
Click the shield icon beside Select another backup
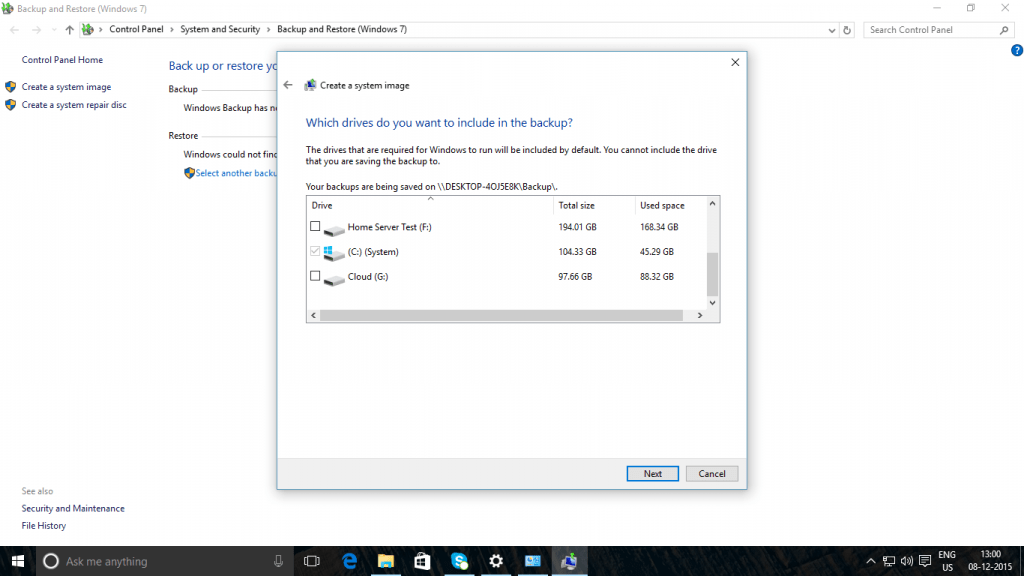tap(189, 173)
